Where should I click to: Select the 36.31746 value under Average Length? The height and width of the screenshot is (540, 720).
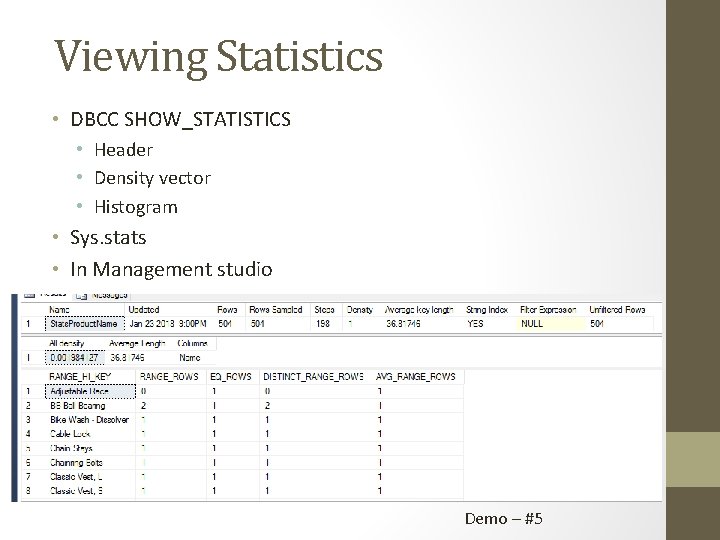coord(127,358)
